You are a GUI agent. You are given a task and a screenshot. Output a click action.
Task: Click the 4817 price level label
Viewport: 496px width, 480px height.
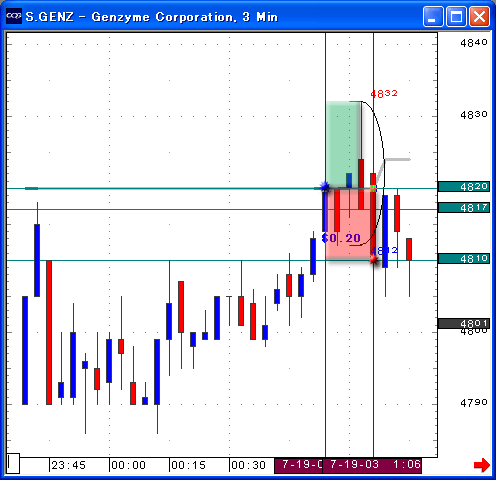(x=464, y=208)
